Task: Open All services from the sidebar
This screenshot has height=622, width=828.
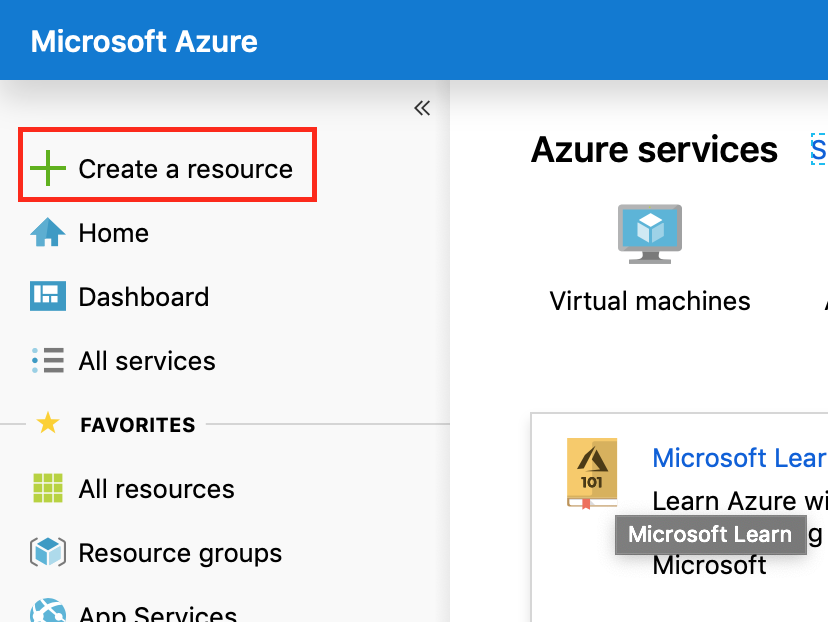Action: point(147,361)
